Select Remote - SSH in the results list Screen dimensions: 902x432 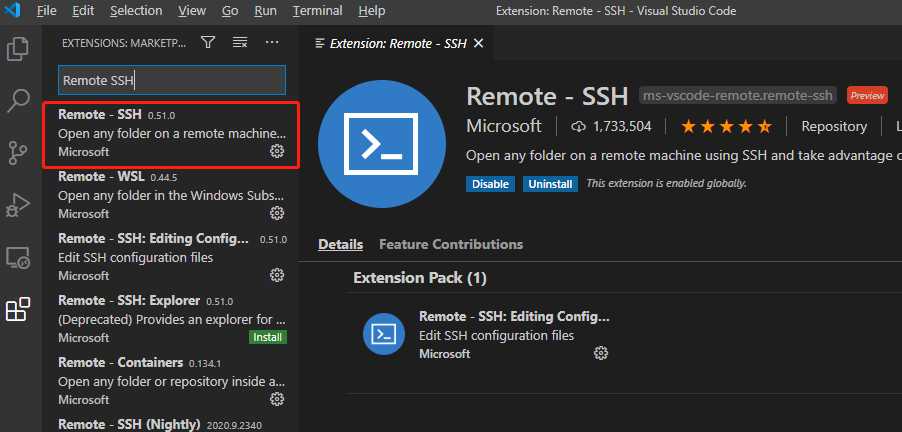tap(171, 135)
